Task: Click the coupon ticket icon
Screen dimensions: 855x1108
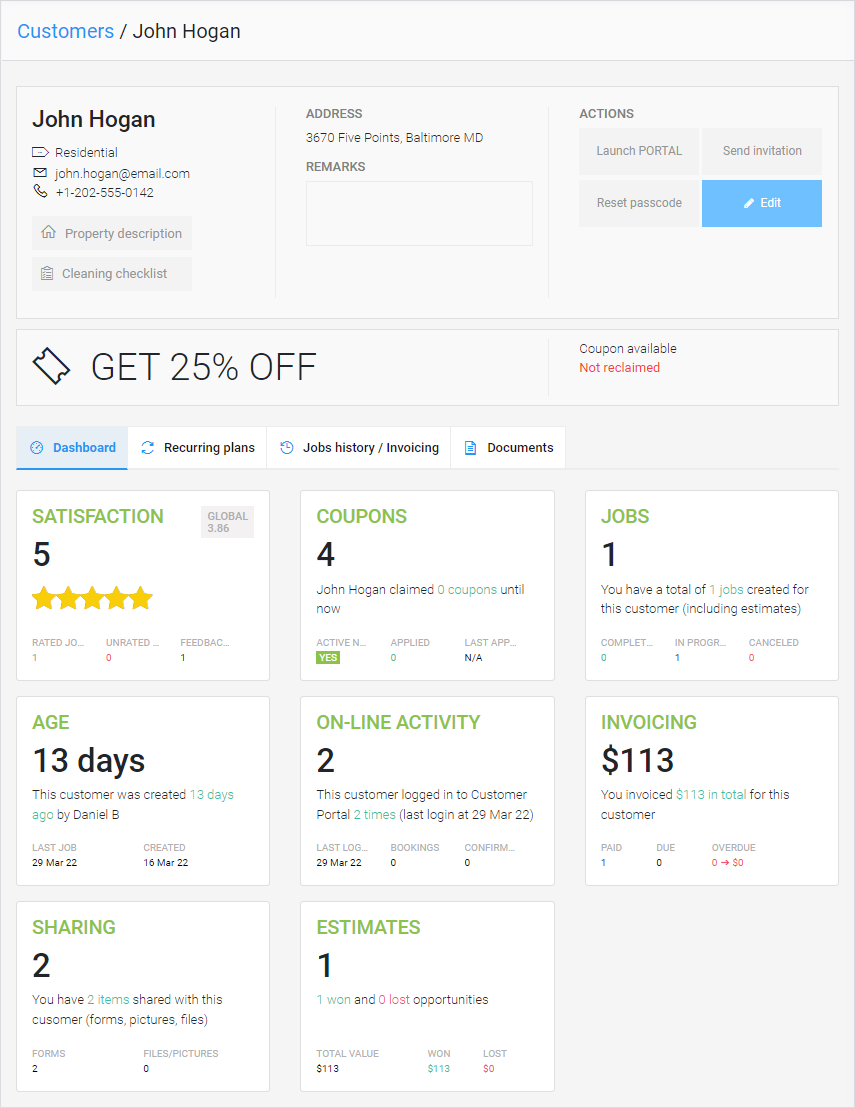Action: click(52, 367)
